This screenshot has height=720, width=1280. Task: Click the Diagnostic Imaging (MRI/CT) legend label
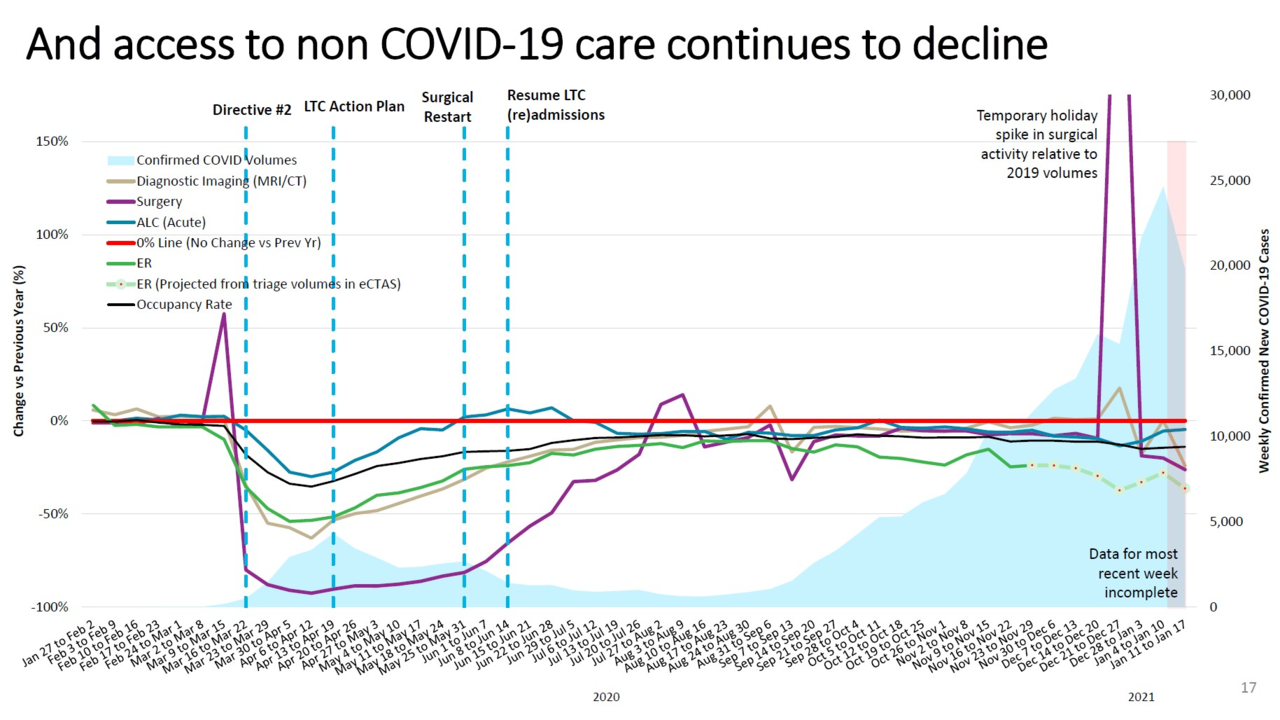pos(222,181)
